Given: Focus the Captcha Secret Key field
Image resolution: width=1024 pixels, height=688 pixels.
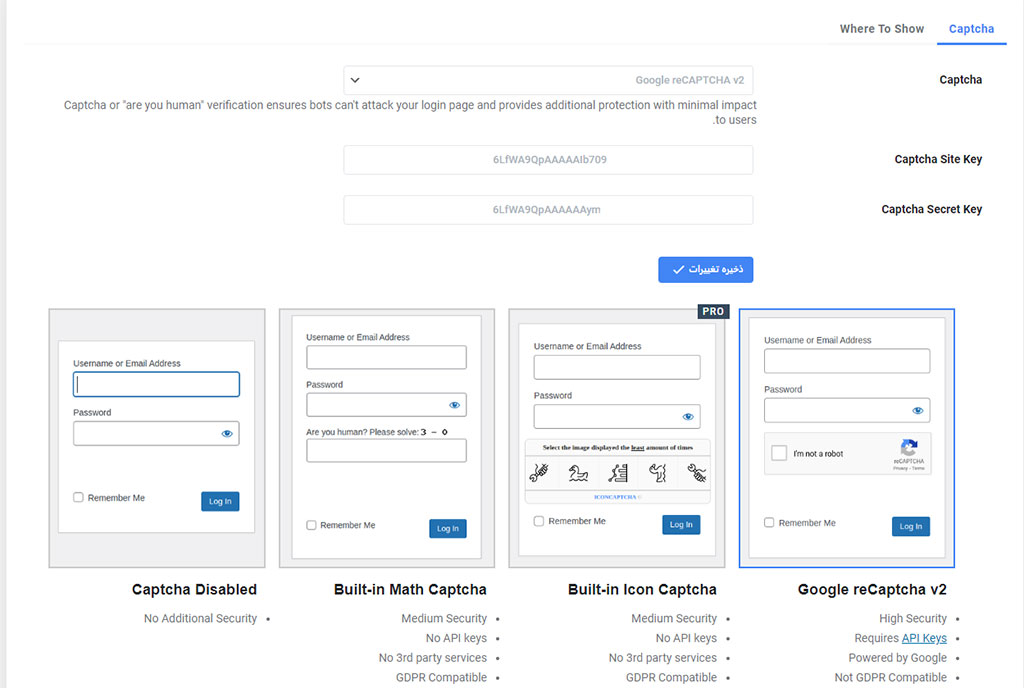Looking at the screenshot, I should 548,210.
